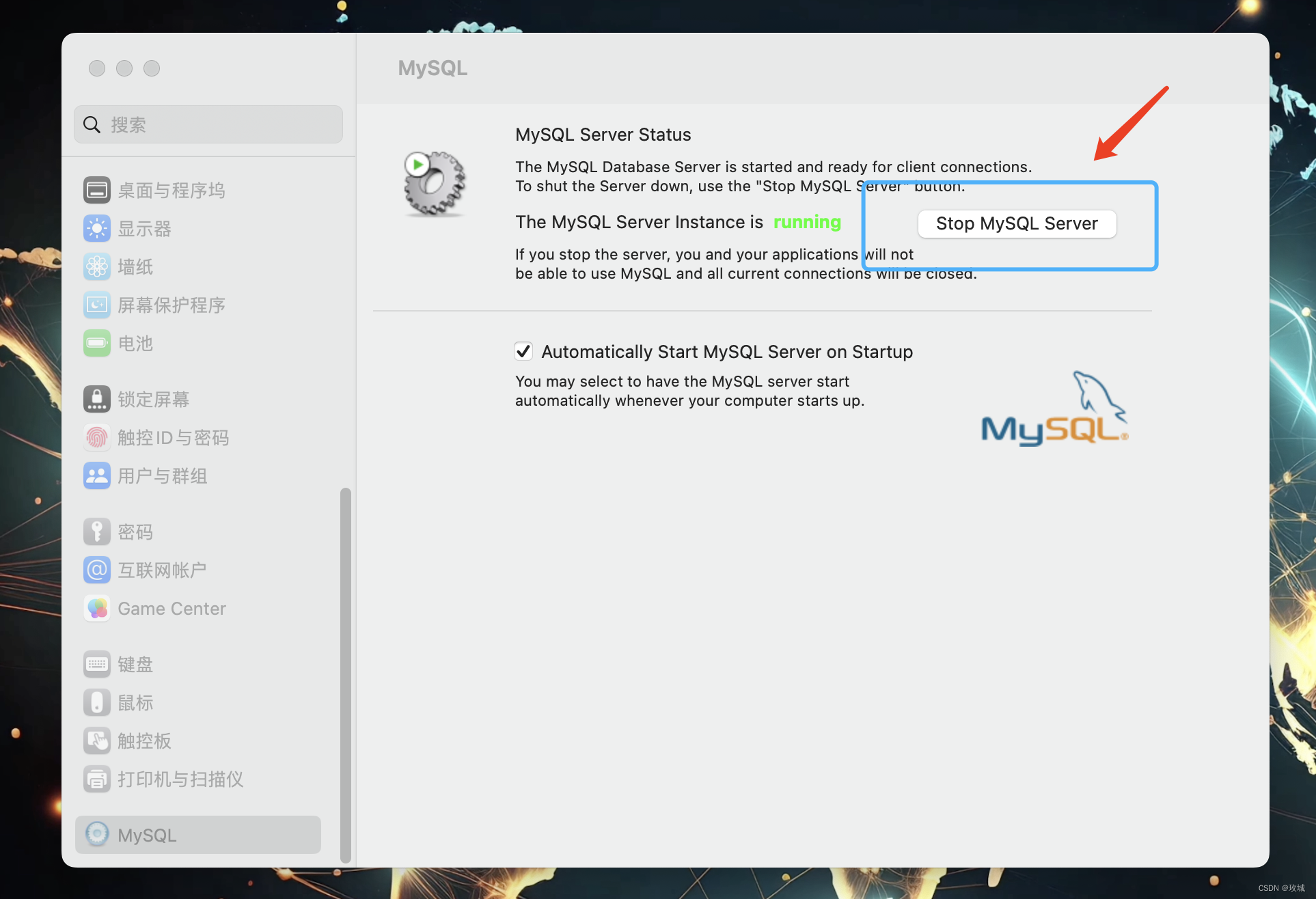Click the green Battery (电池) icon

coord(96,343)
